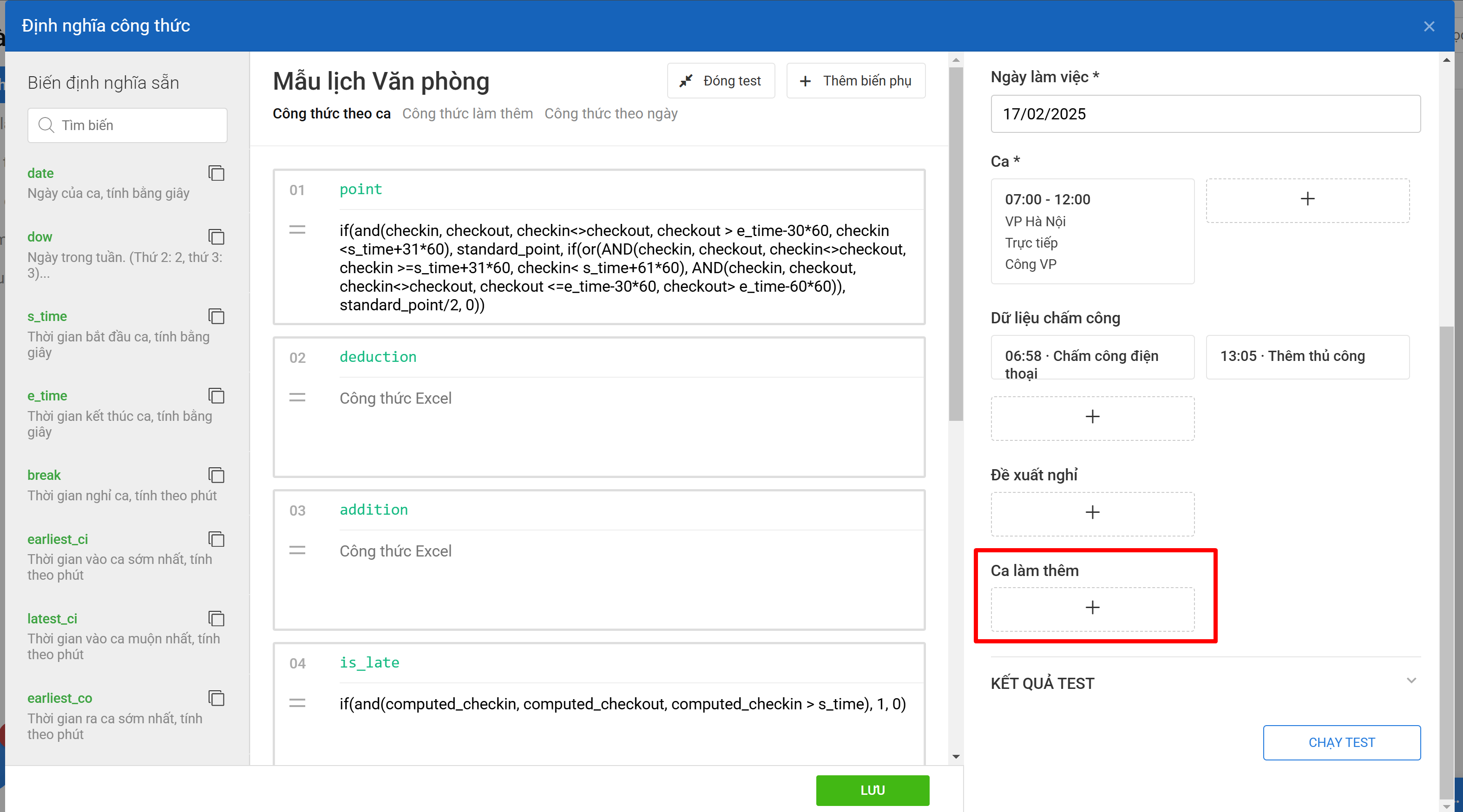
Task: Click copy icon next to latest_ci
Action: click(216, 618)
